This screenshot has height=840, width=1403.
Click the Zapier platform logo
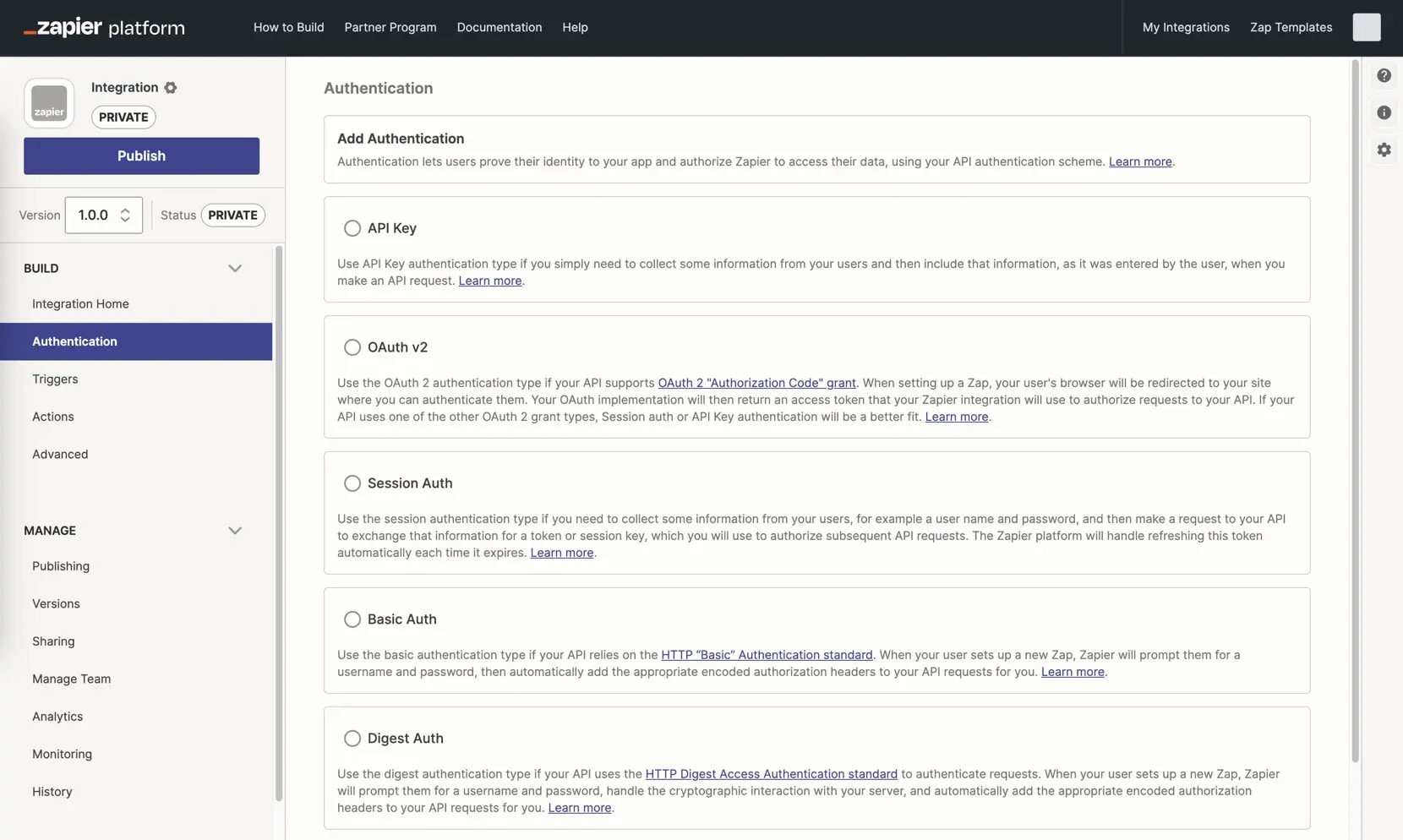pyautogui.click(x=104, y=27)
